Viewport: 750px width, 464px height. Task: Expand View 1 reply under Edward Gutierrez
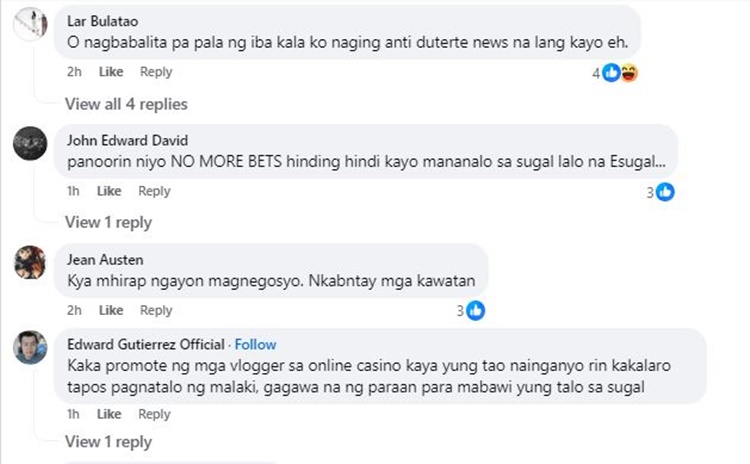pyautogui.click(x=109, y=442)
